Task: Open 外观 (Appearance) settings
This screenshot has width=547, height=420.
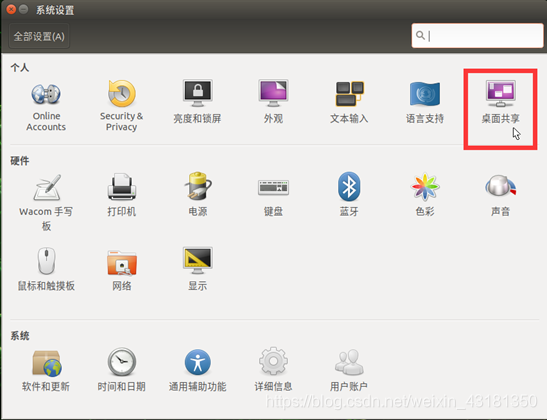Action: coord(273,102)
